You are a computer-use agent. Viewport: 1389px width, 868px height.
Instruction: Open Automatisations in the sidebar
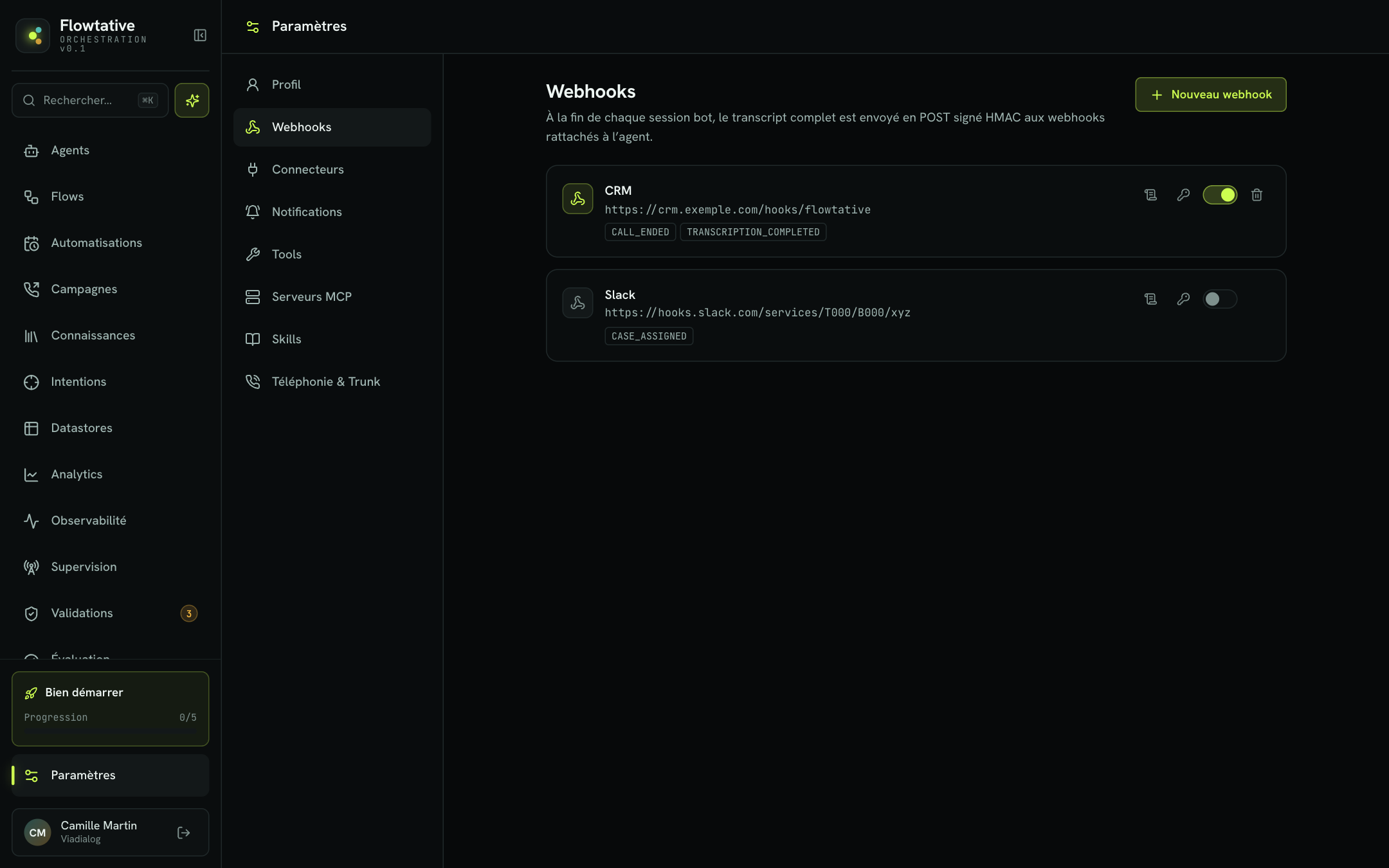[x=110, y=243]
